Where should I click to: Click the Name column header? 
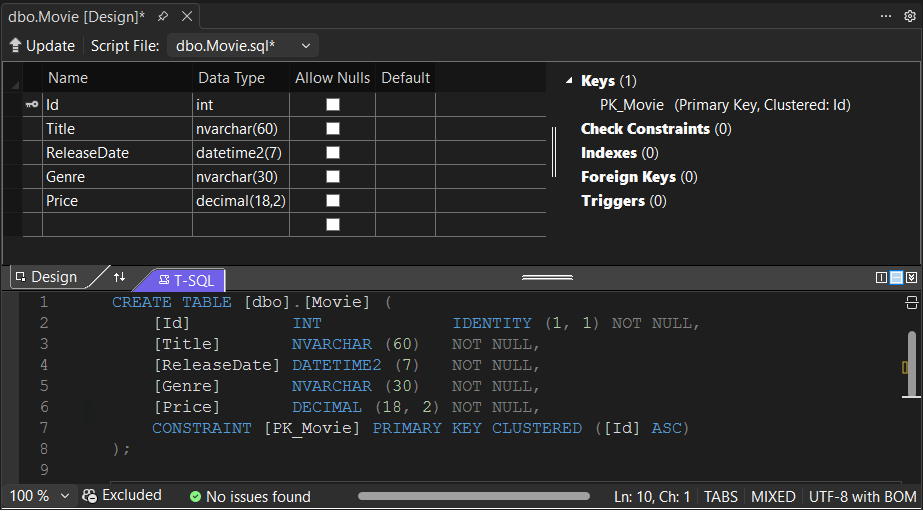pyautogui.click(x=117, y=78)
